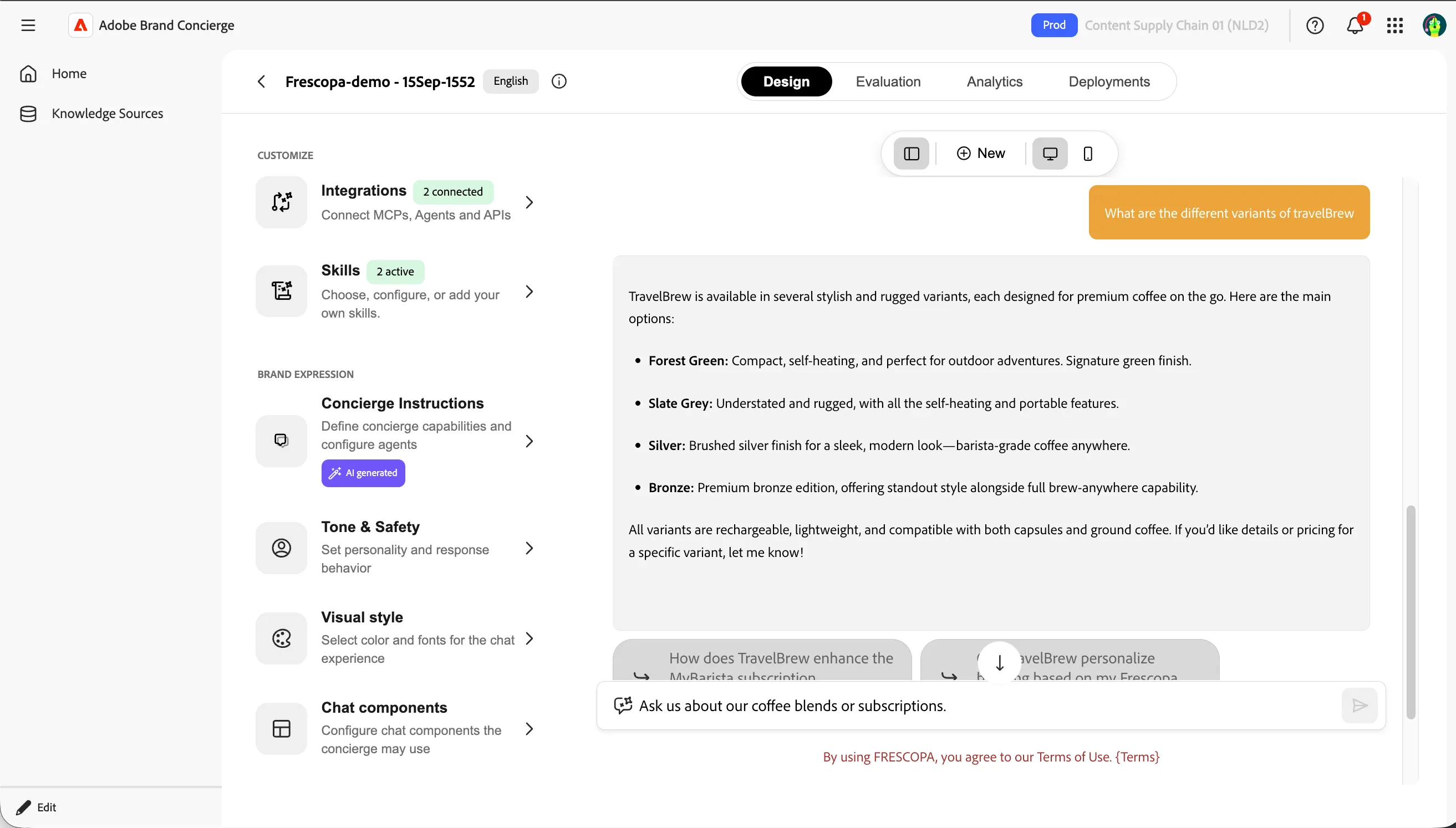Viewport: 1456px width, 828px height.
Task: Click the AI generated badge
Action: point(363,473)
